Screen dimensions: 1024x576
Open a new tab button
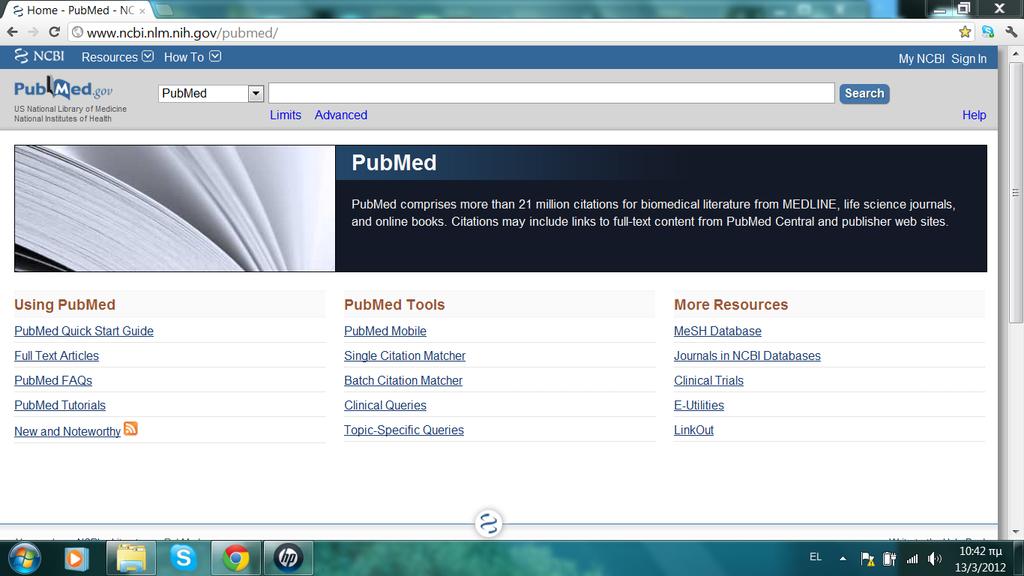(x=163, y=10)
